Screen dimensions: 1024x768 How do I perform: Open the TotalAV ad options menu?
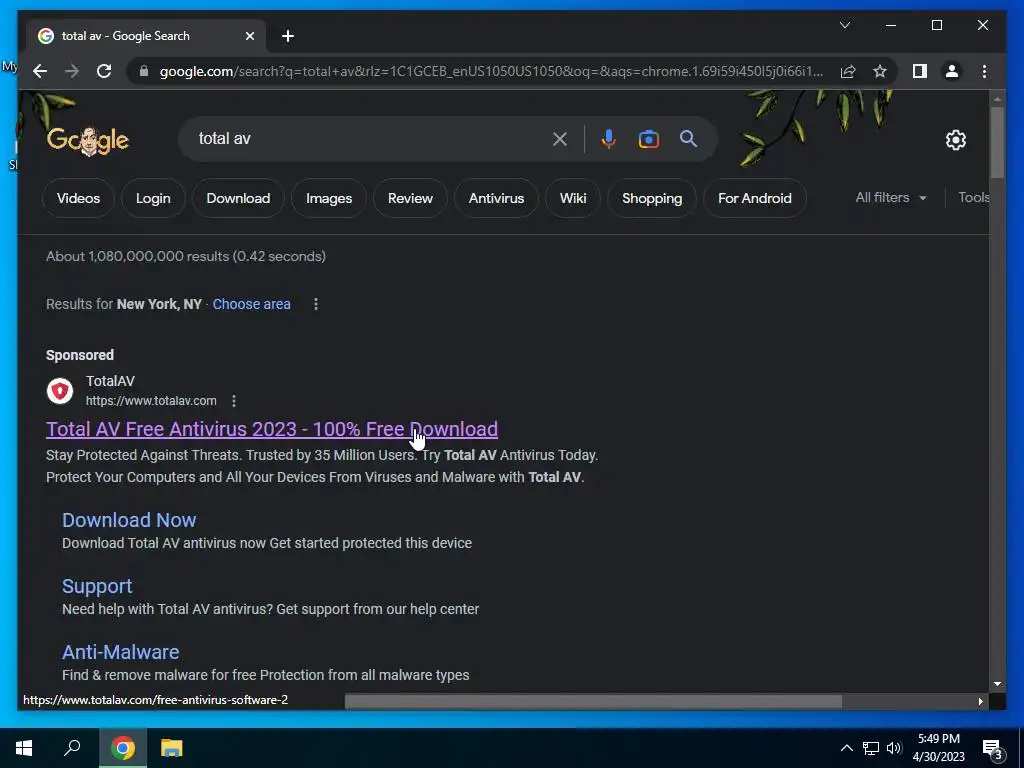234,401
